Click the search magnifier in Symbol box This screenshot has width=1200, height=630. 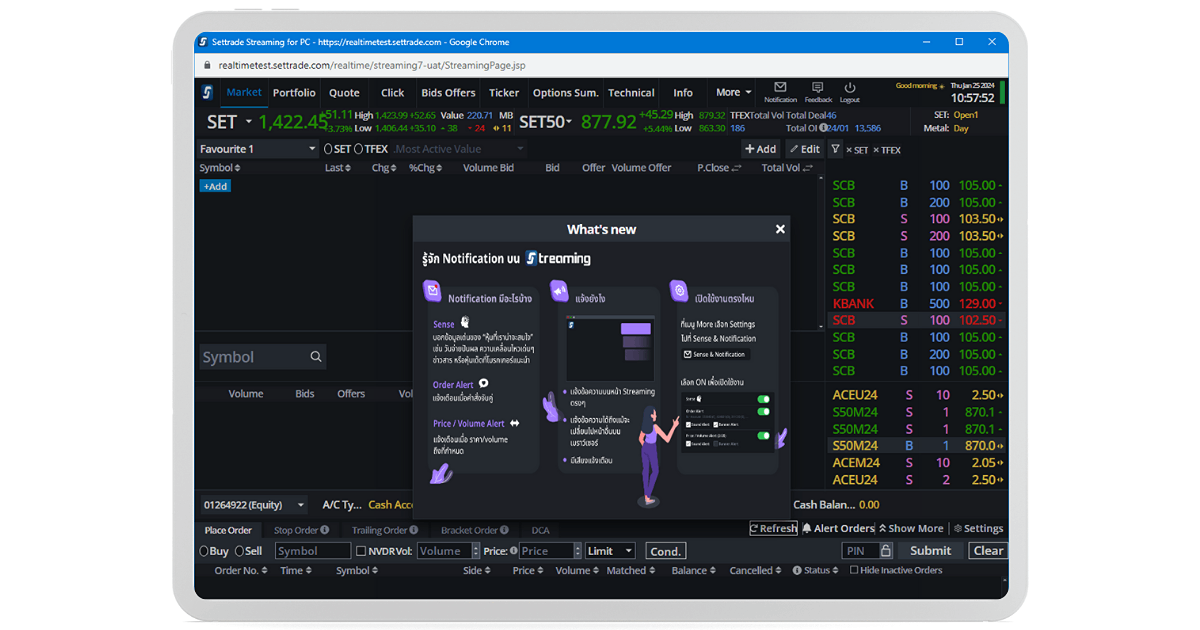(316, 357)
